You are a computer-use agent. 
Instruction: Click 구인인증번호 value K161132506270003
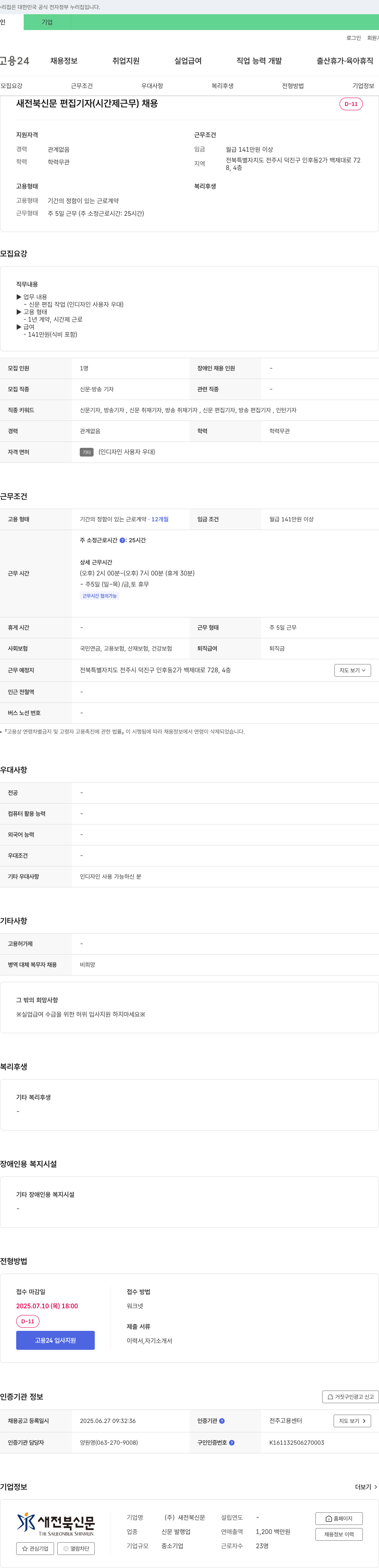click(297, 1443)
